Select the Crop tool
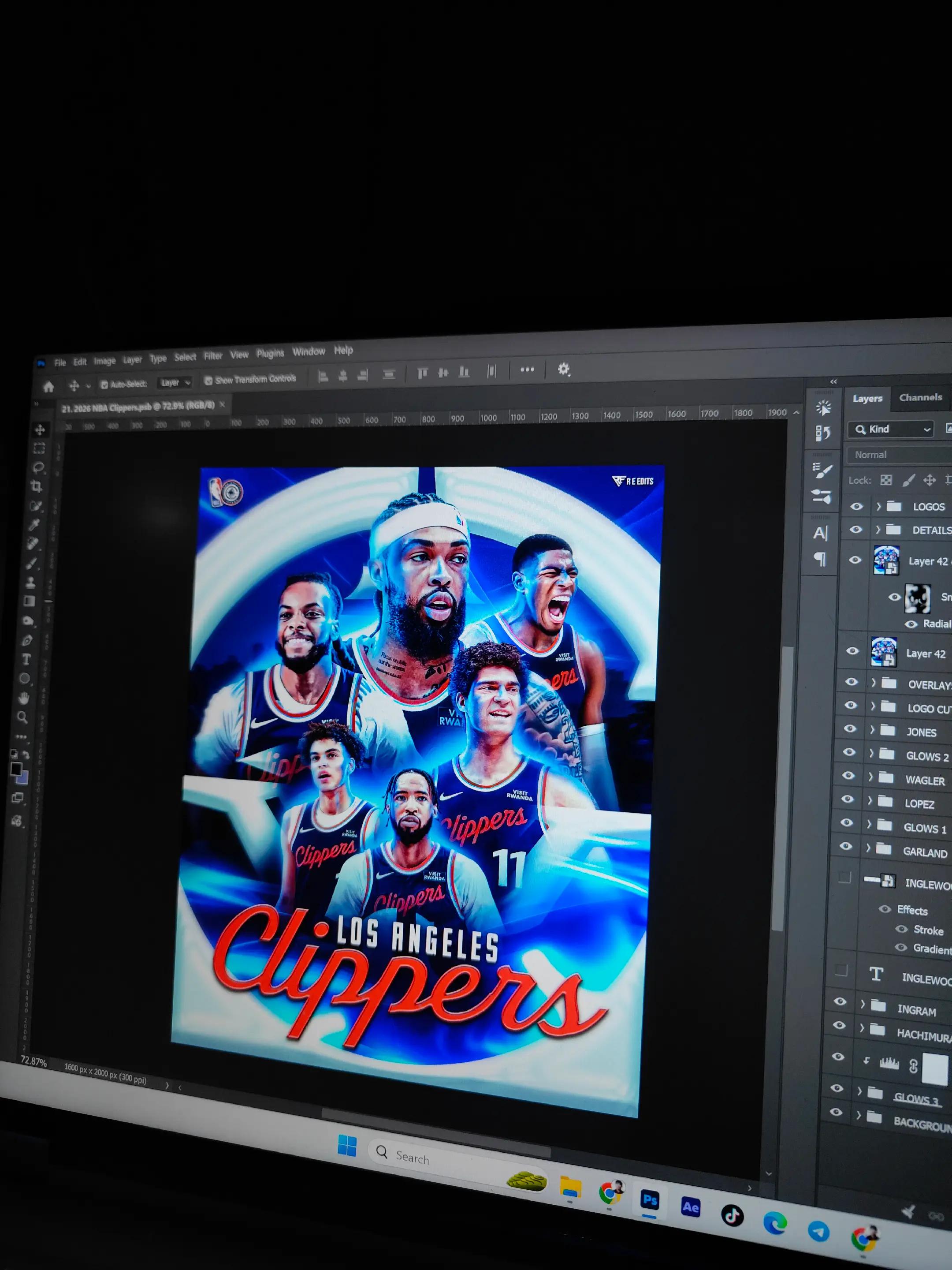Image resolution: width=952 pixels, height=1270 pixels. 37,487
